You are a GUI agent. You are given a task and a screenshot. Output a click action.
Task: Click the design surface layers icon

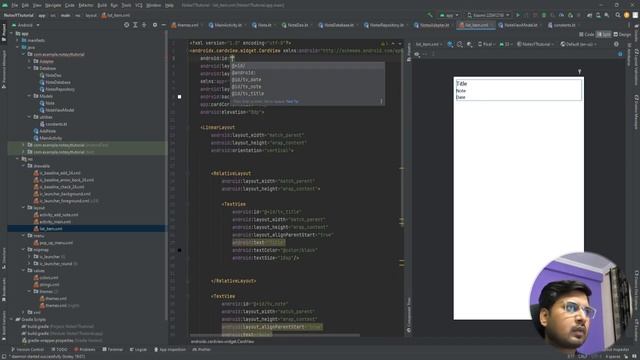click(451, 44)
